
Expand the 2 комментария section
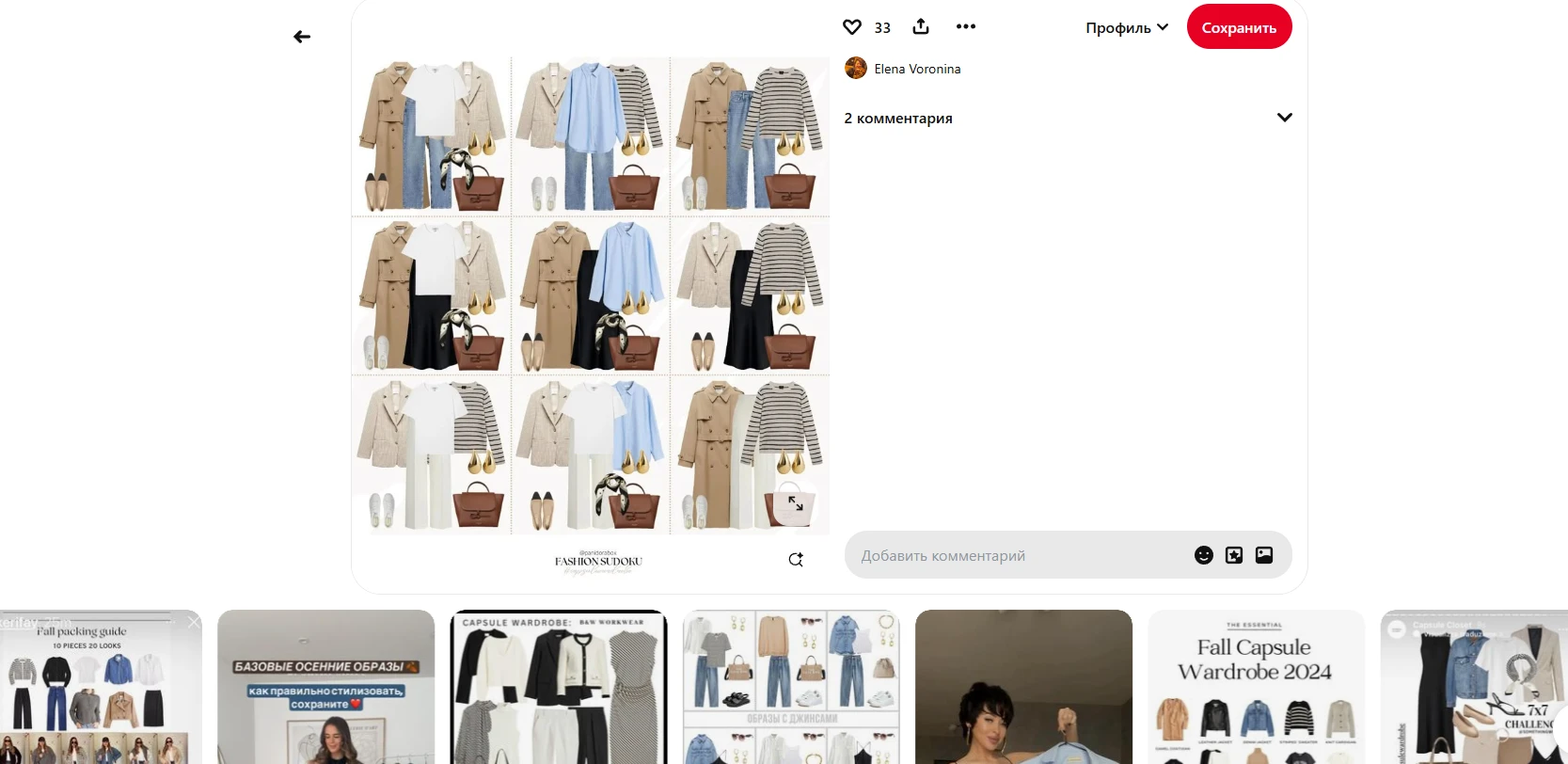click(x=1284, y=118)
